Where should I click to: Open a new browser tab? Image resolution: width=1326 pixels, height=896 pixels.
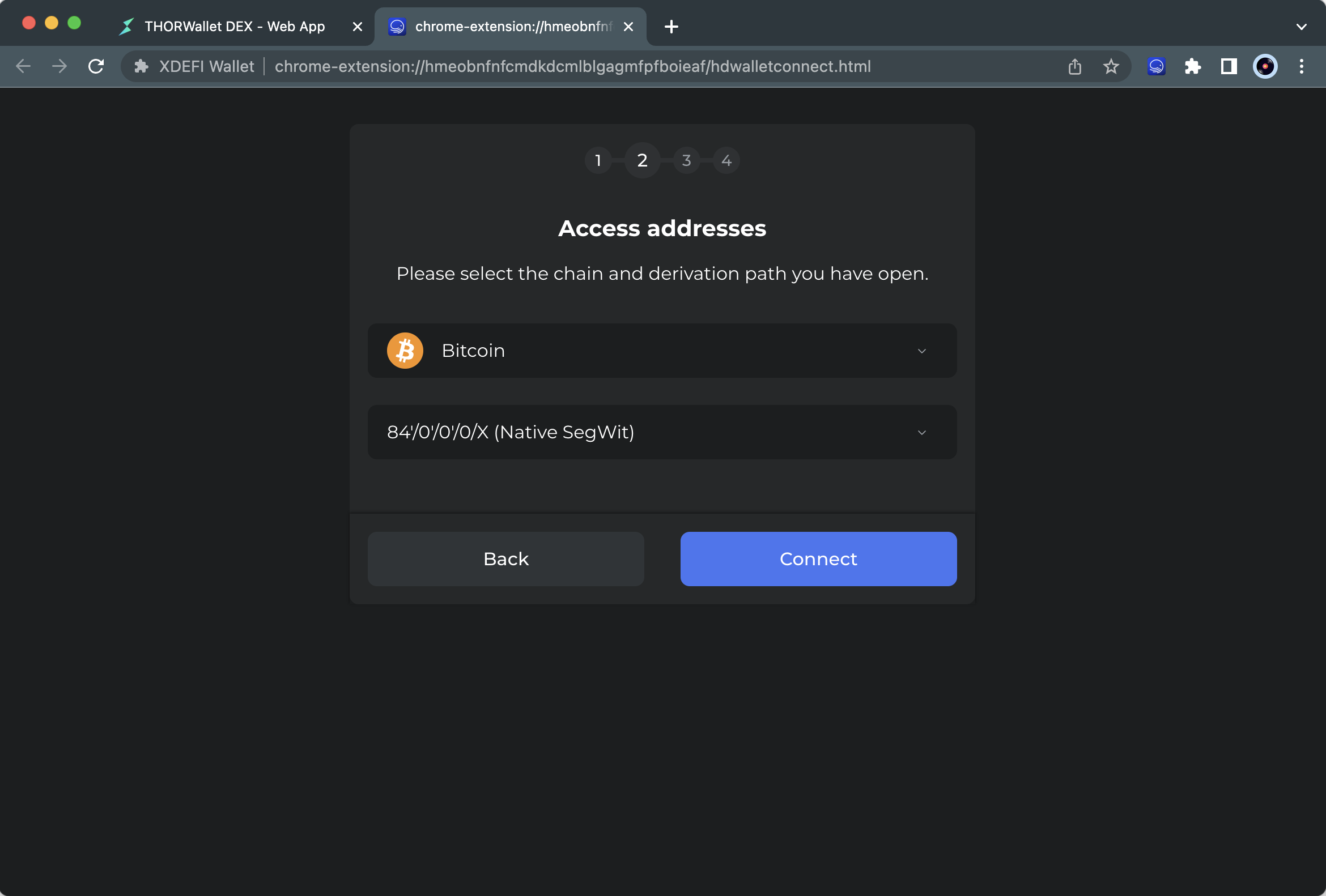tap(671, 26)
